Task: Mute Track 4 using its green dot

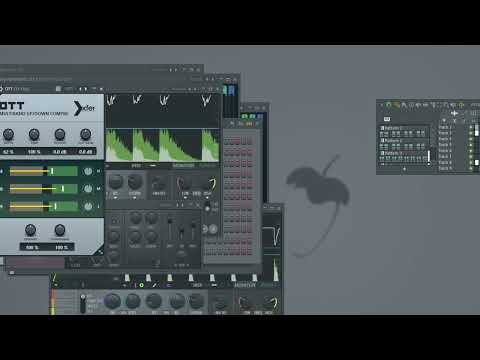Action: (471, 145)
